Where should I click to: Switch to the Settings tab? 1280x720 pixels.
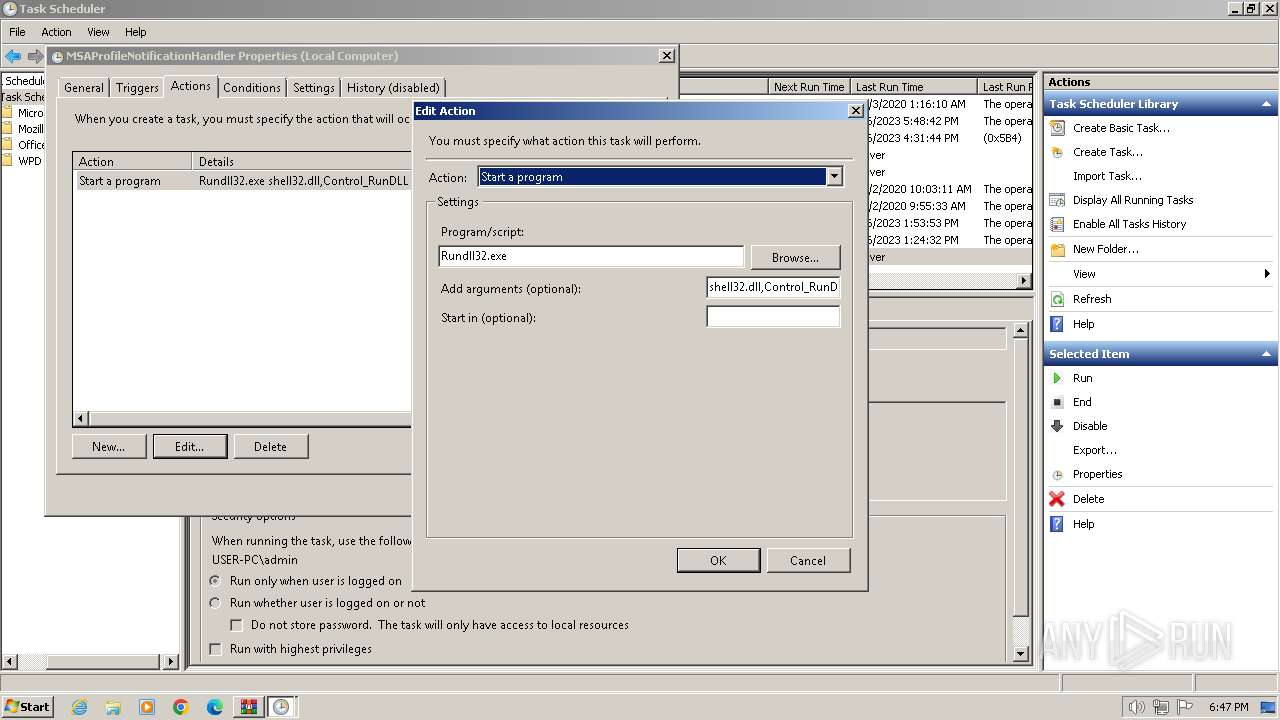click(314, 88)
